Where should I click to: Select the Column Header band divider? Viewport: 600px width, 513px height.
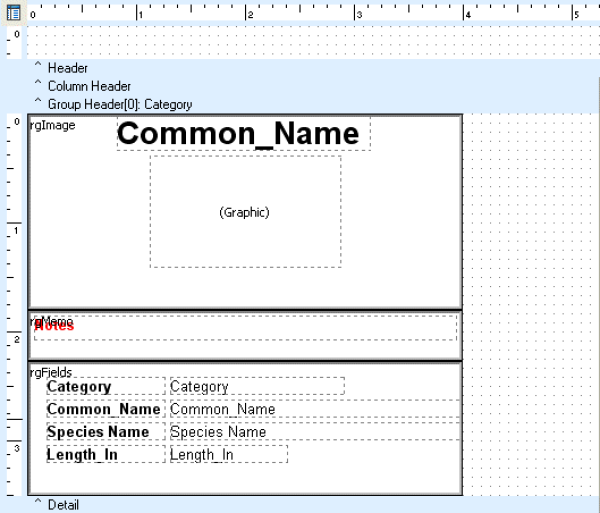click(89, 86)
